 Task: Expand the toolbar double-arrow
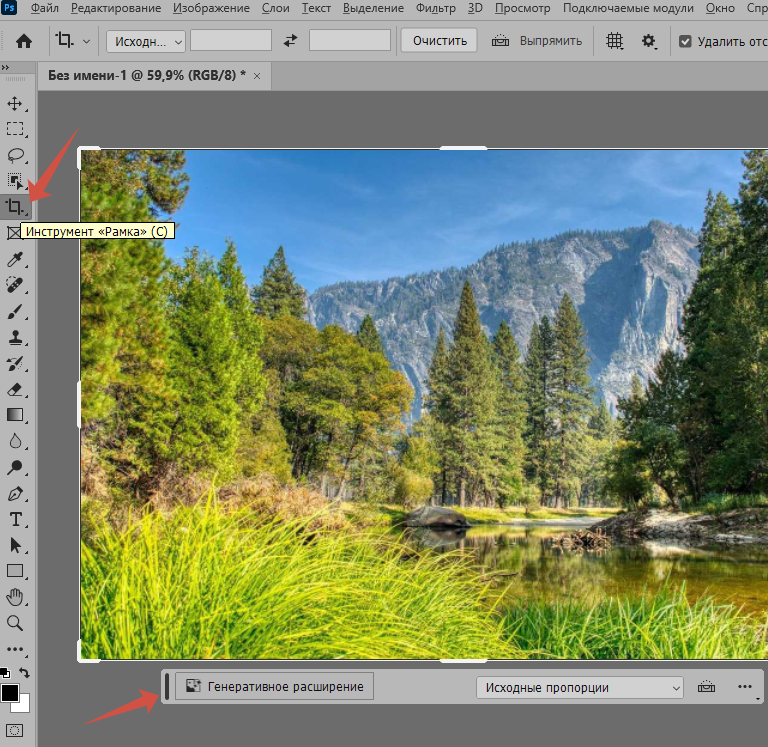click(x=5, y=68)
